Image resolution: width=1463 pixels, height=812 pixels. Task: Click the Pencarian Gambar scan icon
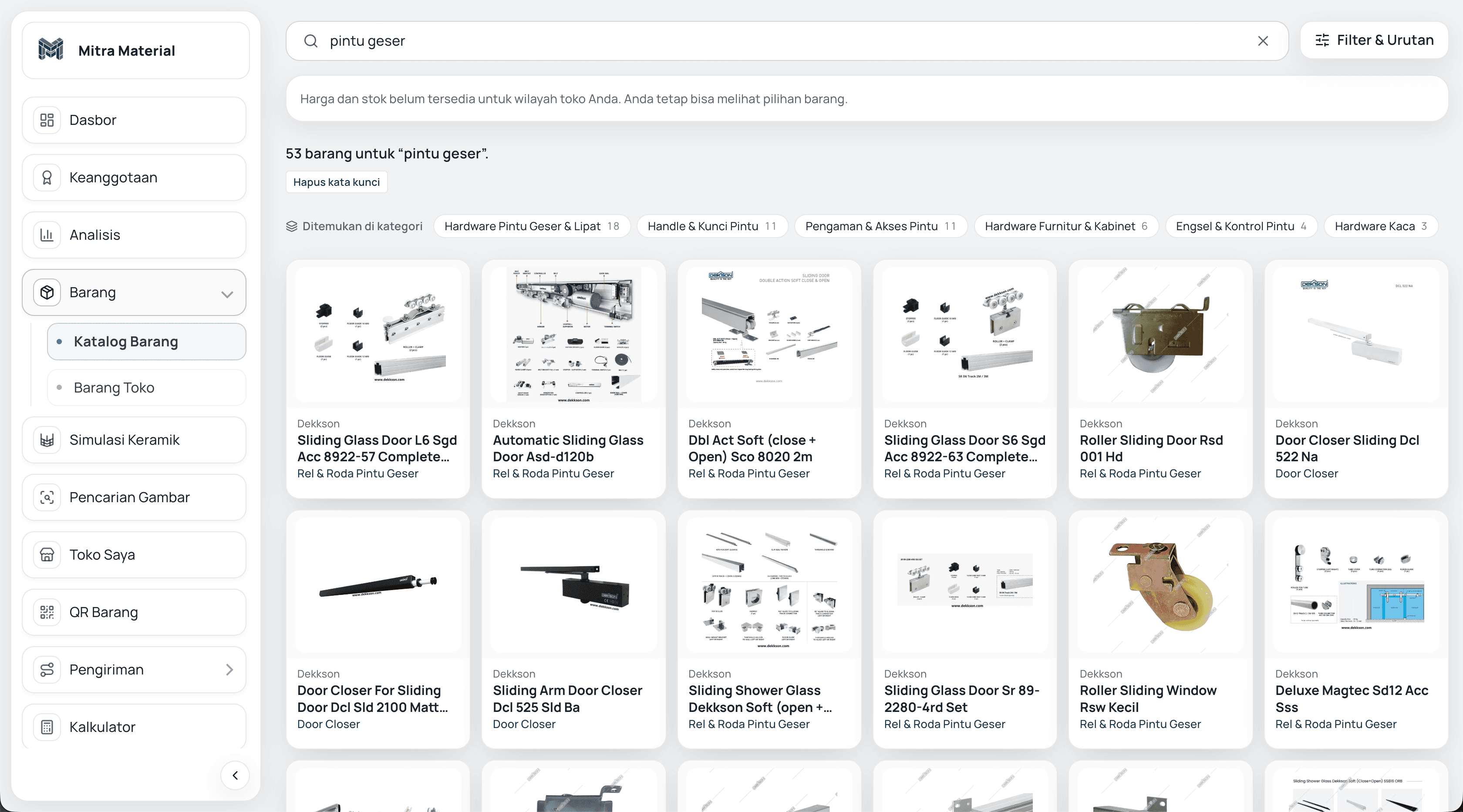(x=47, y=498)
